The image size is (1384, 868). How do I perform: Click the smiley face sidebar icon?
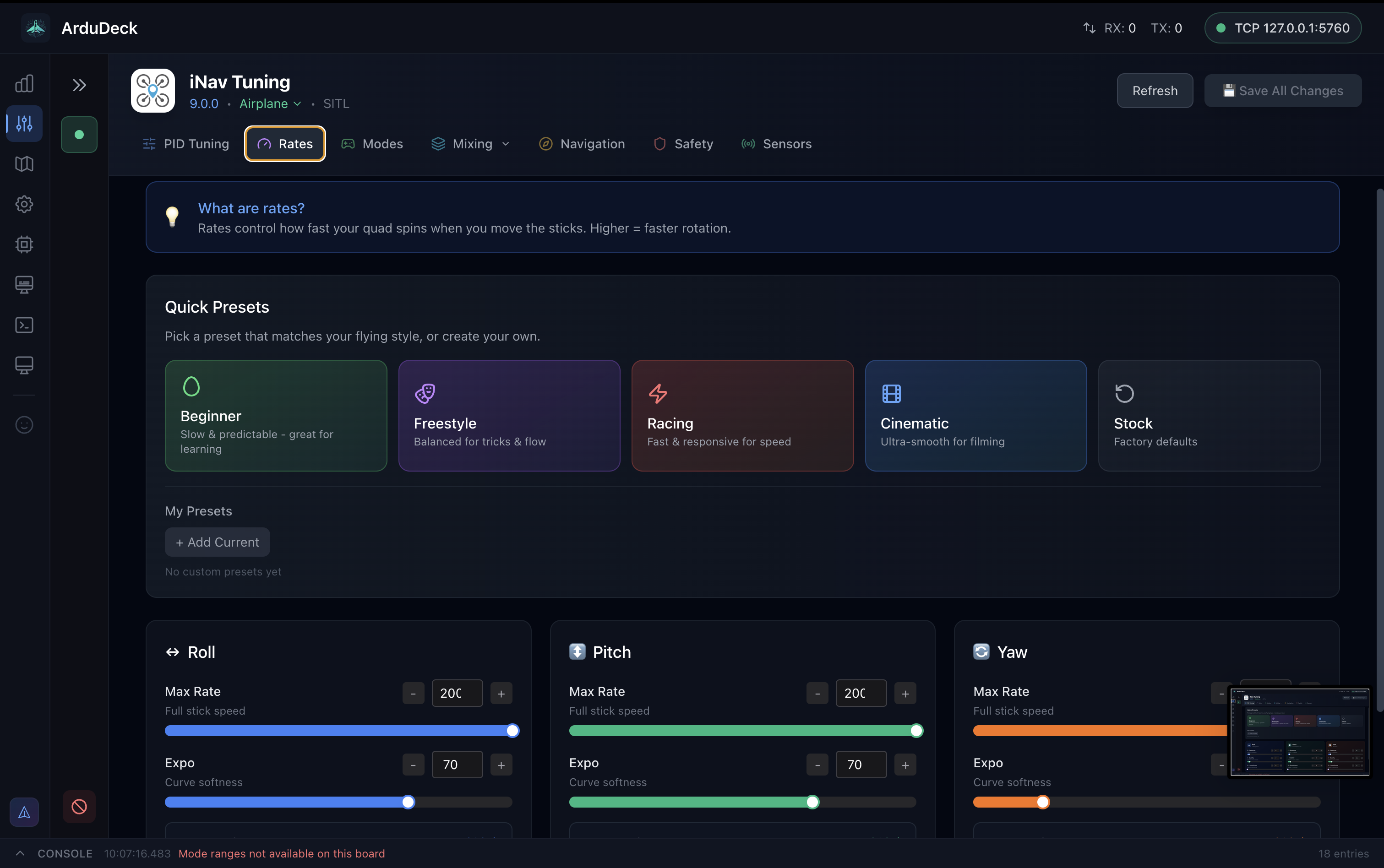point(24,425)
